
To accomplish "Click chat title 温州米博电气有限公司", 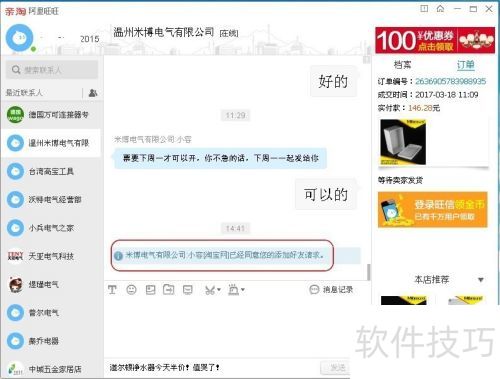I will [163, 32].
